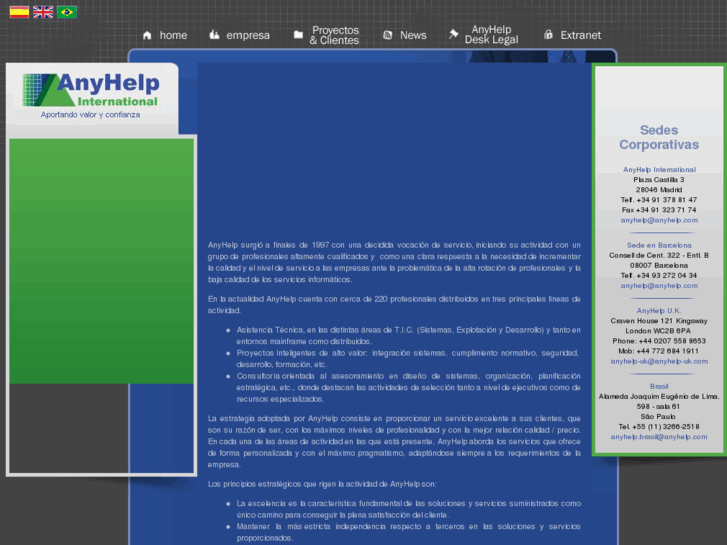Open the home menu item
The image size is (727, 545).
tap(173, 35)
